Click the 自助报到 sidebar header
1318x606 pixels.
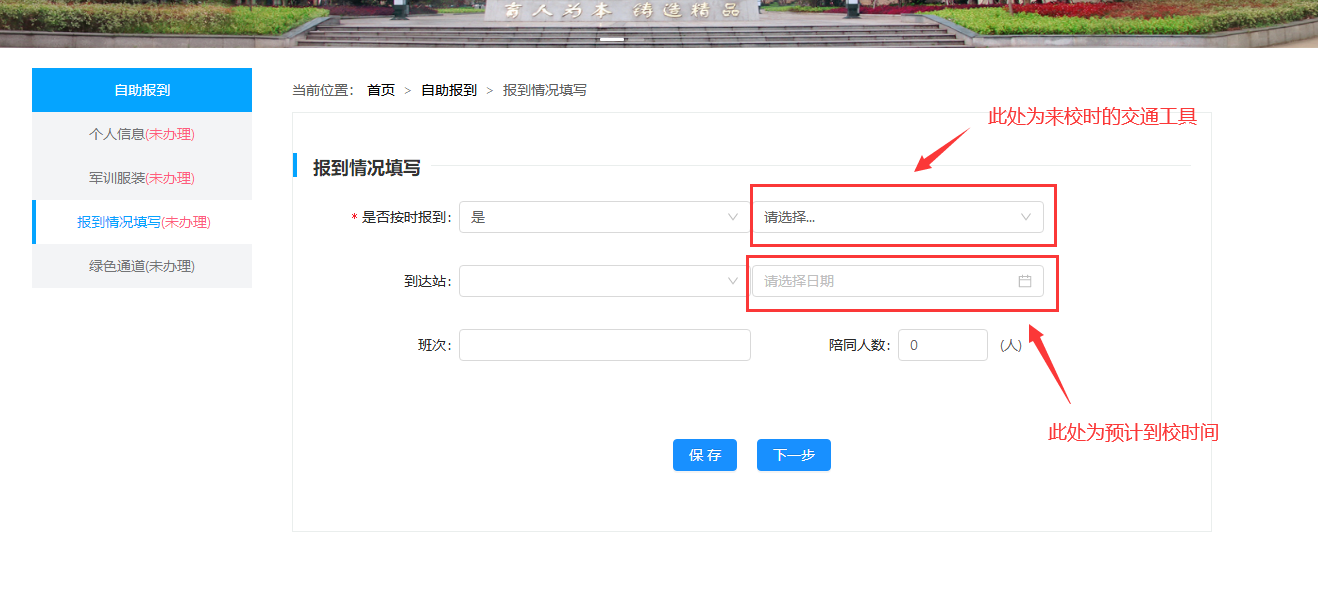142,90
